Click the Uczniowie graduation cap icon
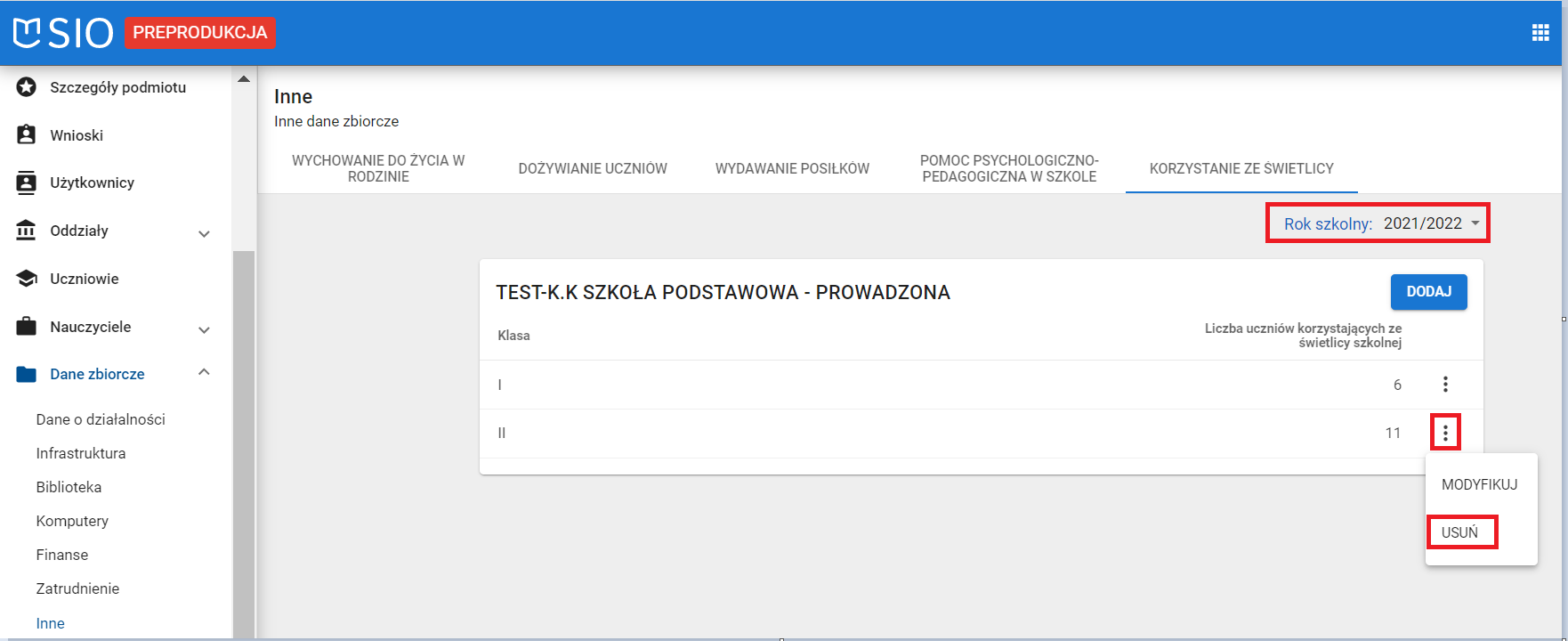 [27, 279]
